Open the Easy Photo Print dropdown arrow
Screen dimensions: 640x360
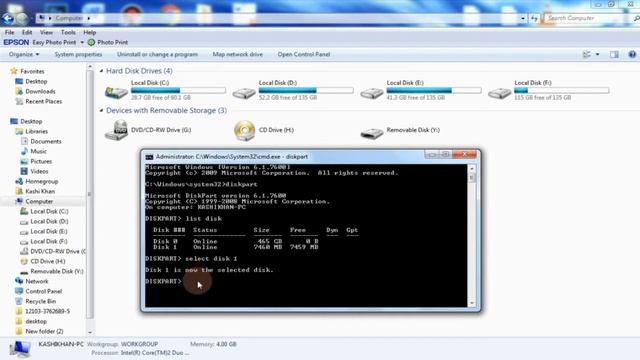(x=82, y=42)
